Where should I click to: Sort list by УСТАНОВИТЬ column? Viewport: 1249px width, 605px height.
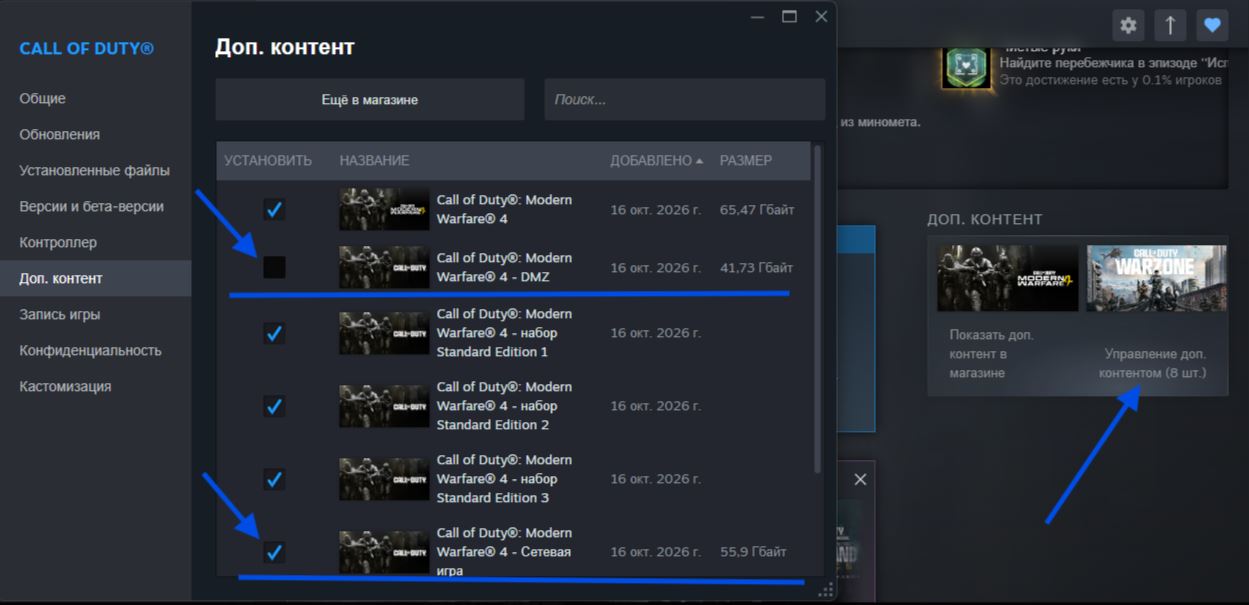click(x=268, y=160)
